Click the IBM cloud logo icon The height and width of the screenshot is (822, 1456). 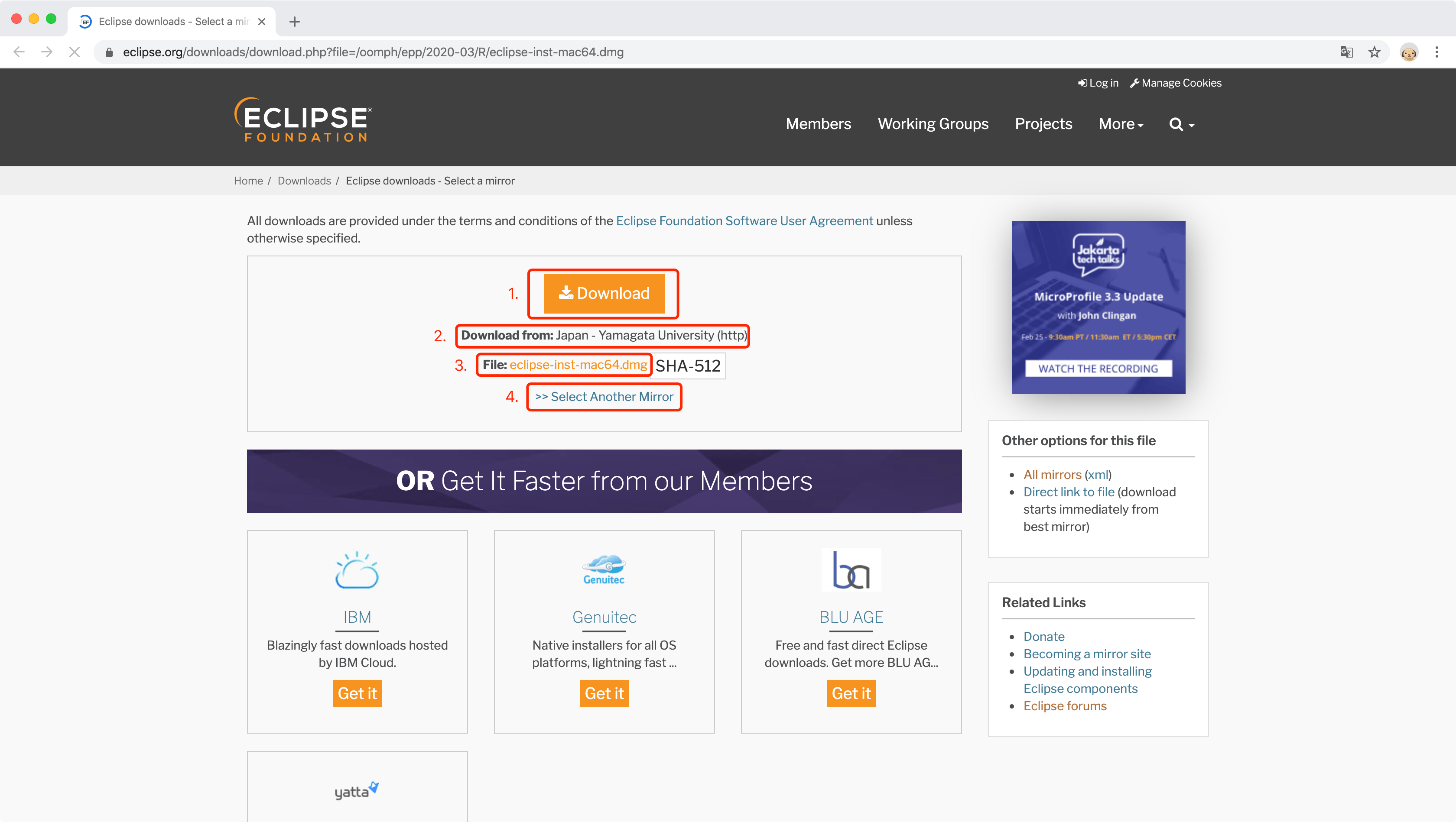[x=357, y=570]
